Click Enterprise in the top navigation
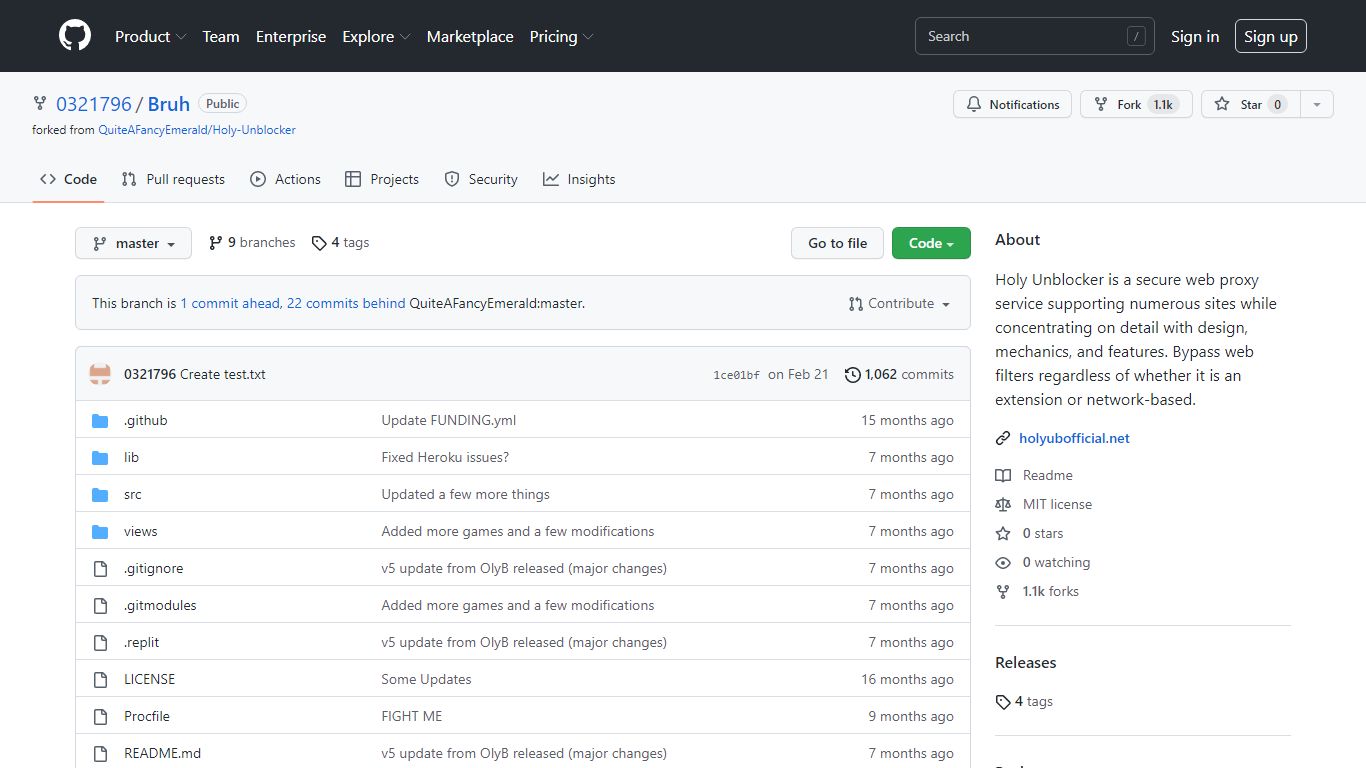Image resolution: width=1366 pixels, height=768 pixels. click(x=291, y=36)
